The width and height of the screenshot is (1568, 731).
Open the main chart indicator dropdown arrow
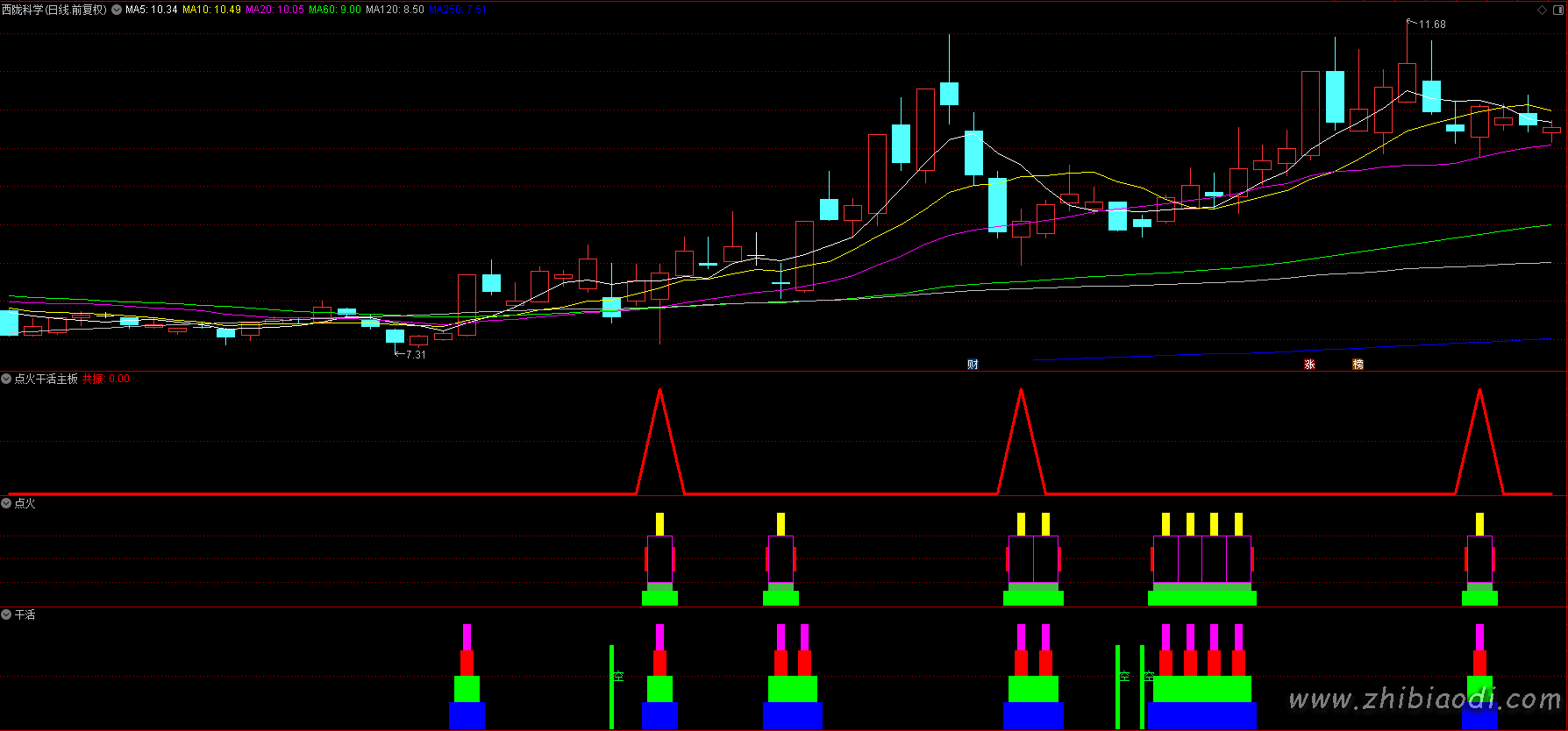pos(117,10)
